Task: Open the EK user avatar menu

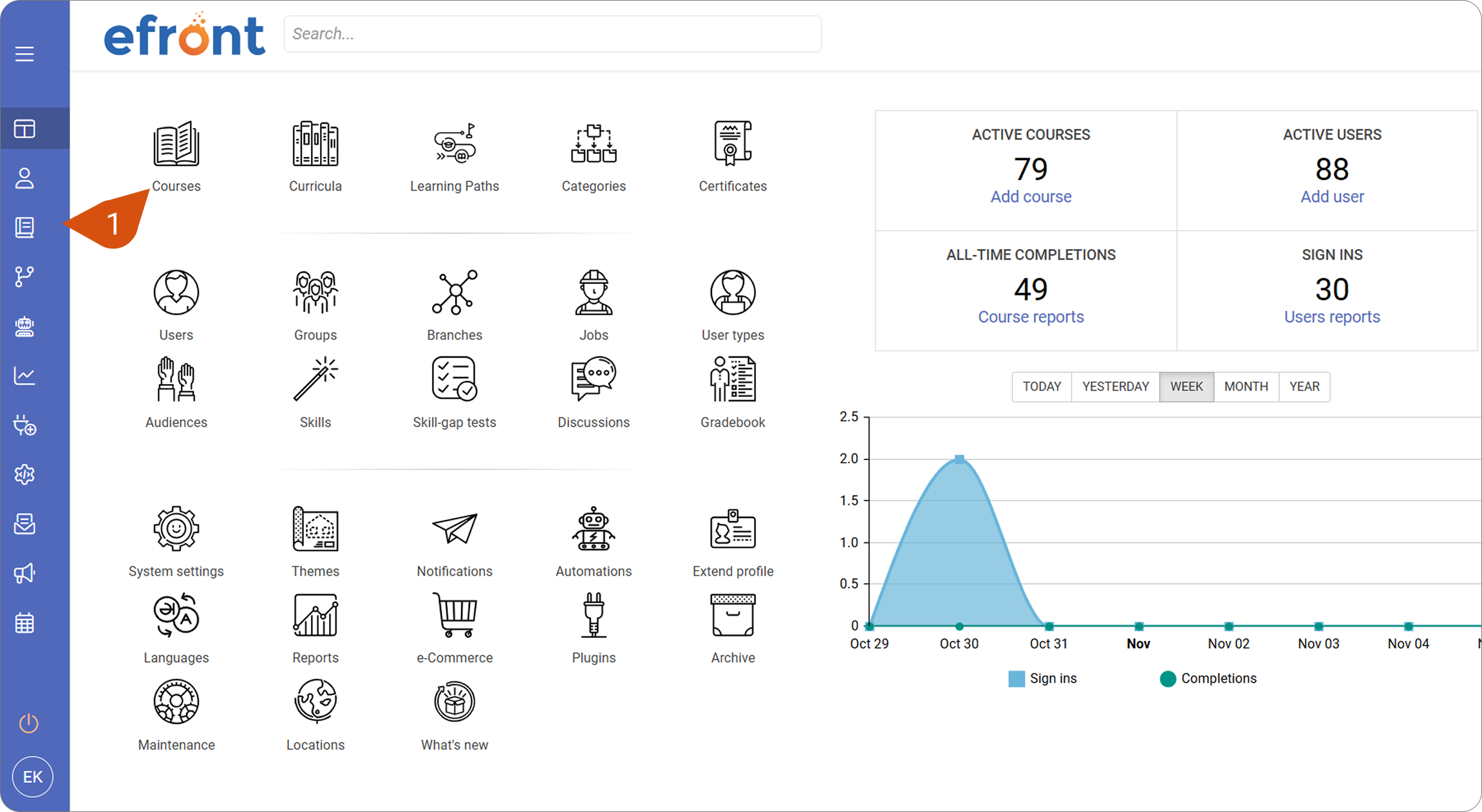Action: (x=33, y=777)
